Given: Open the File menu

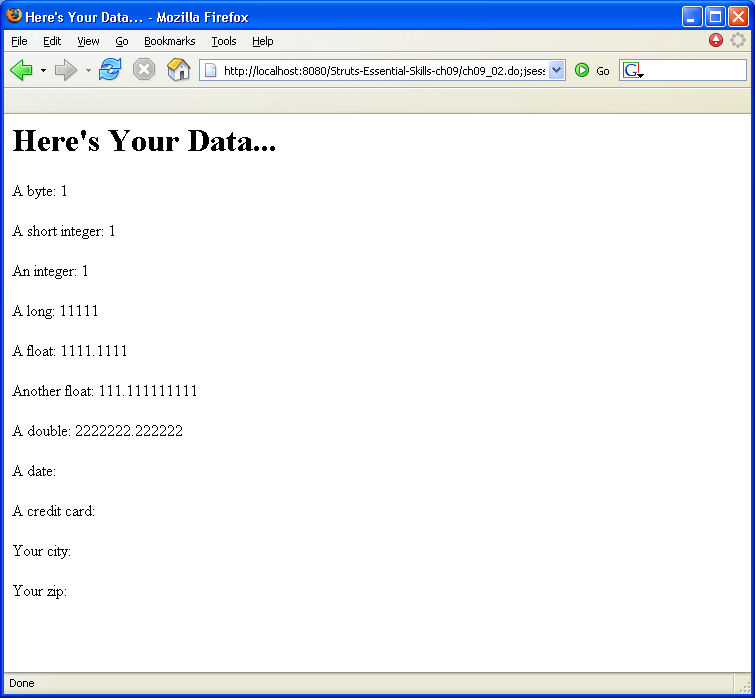Looking at the screenshot, I should (x=19, y=41).
